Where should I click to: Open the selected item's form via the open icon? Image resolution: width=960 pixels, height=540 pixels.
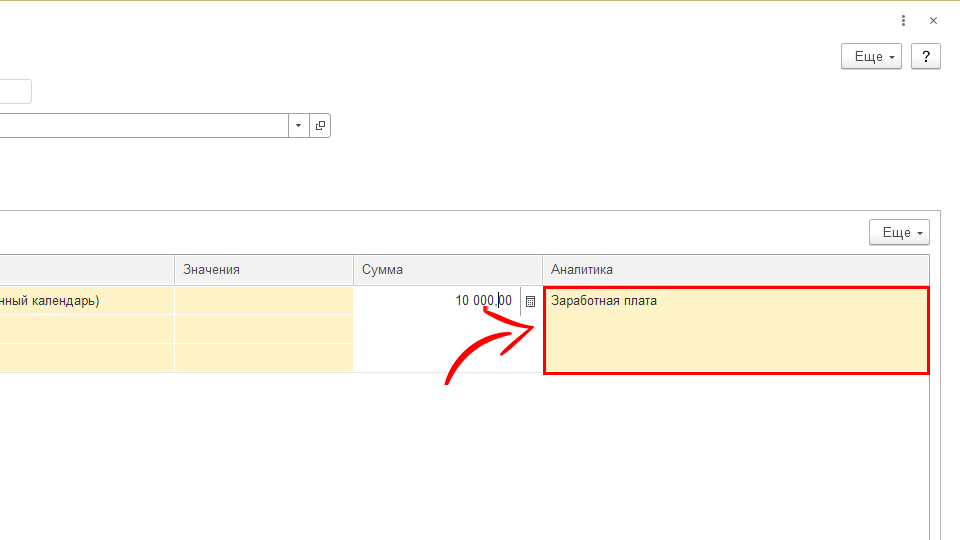(x=320, y=126)
